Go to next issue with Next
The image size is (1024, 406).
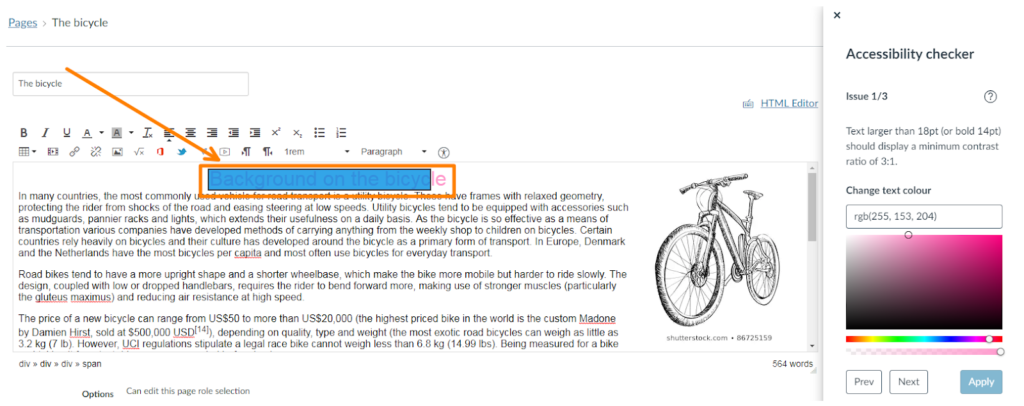[x=908, y=382]
